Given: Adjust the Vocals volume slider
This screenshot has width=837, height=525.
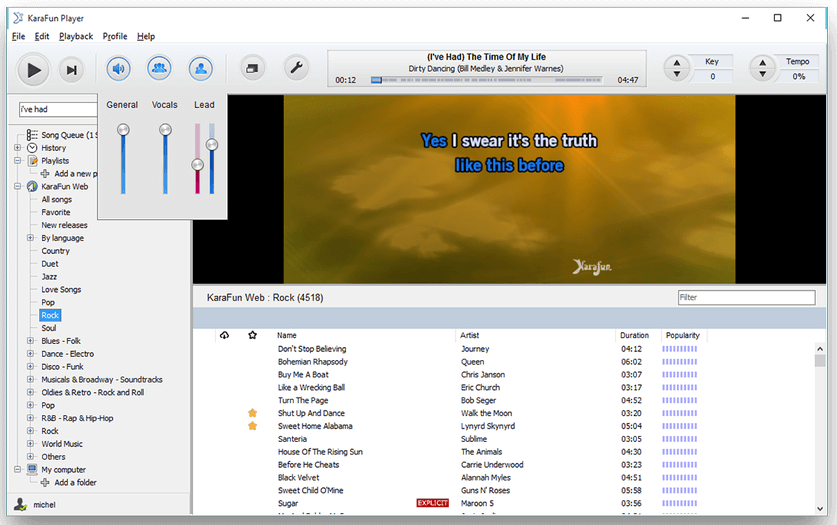Looking at the screenshot, I should (165, 130).
